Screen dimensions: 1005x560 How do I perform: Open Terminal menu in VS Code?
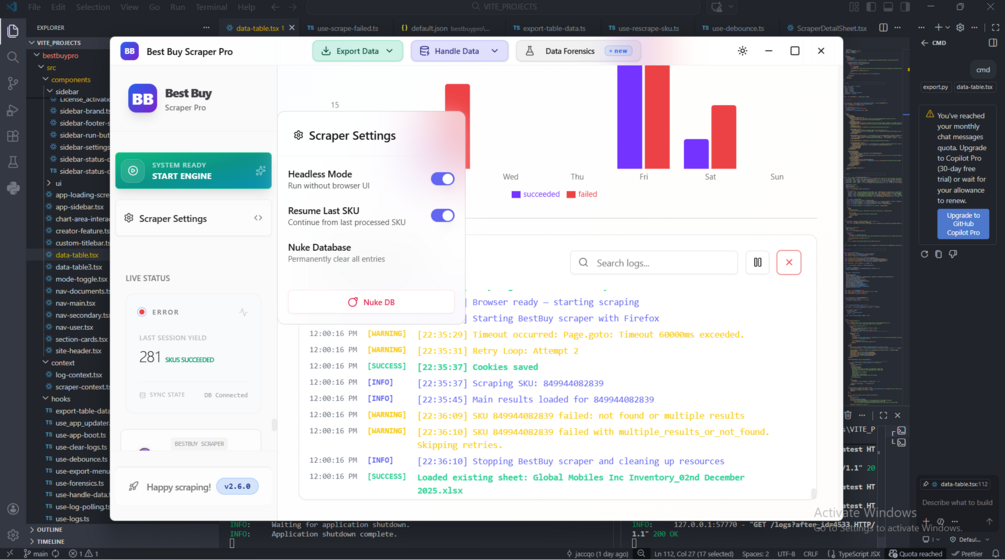[x=211, y=7]
